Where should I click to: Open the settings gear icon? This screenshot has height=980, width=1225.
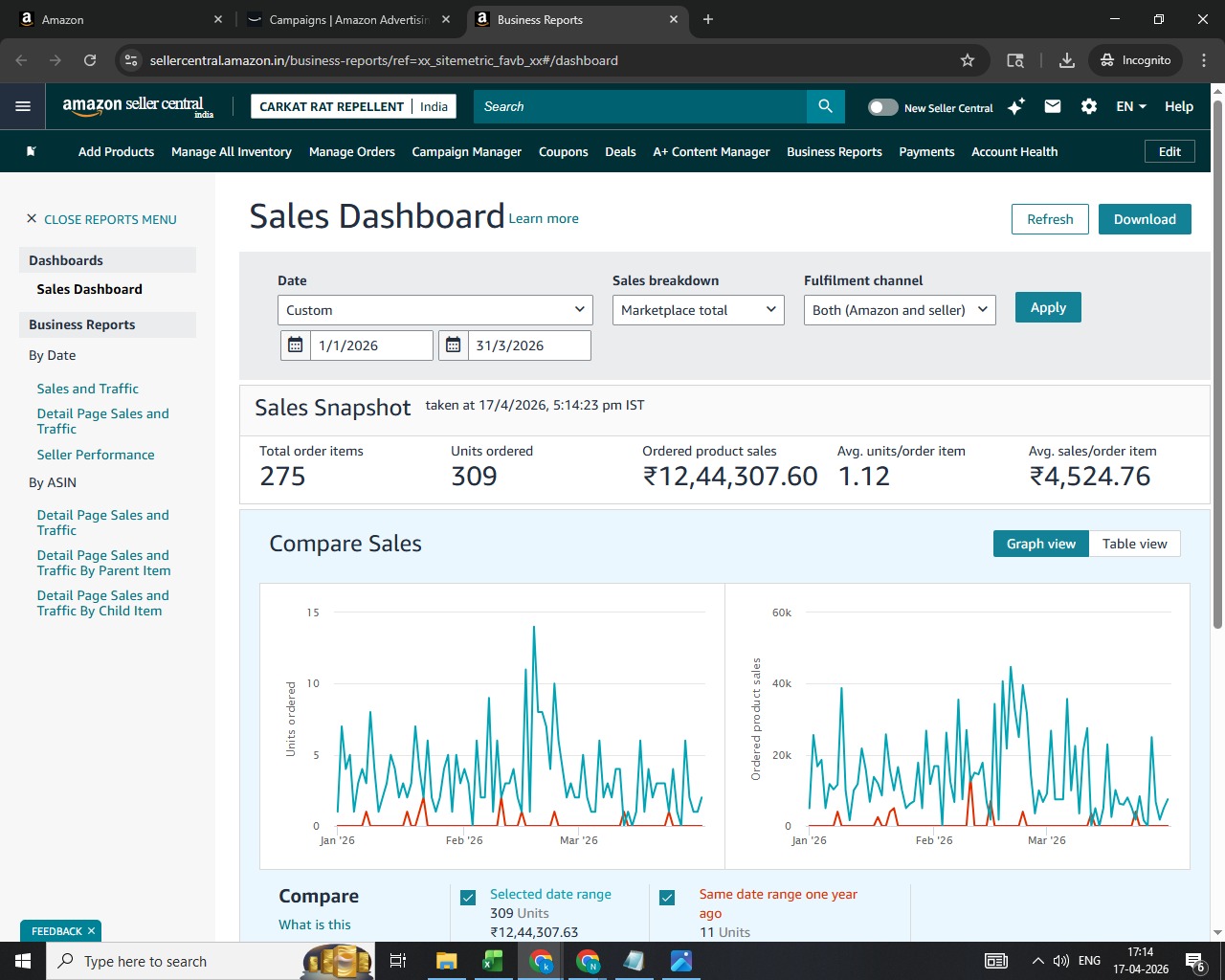1089,106
